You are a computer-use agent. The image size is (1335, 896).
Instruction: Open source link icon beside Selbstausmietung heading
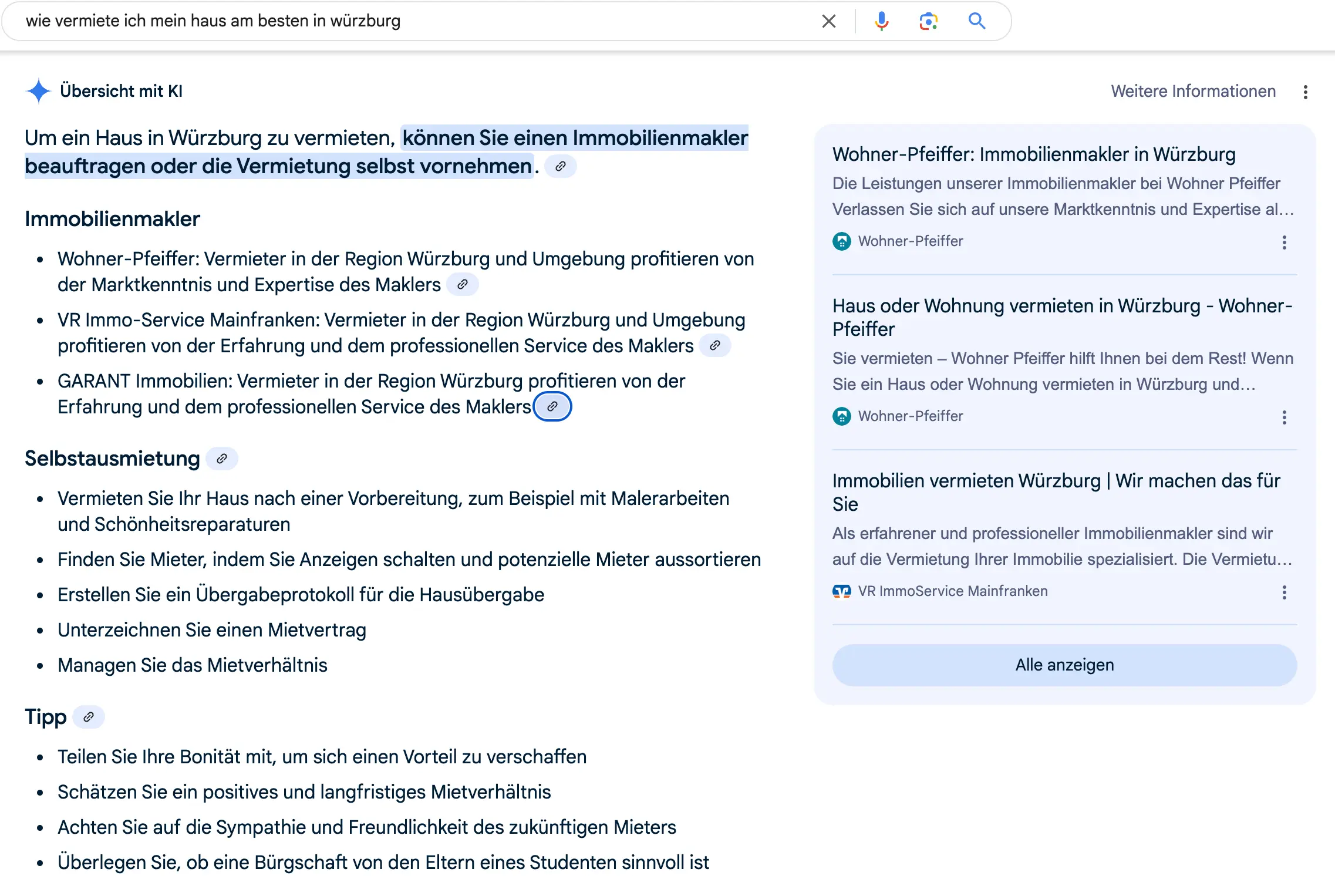pos(222,459)
